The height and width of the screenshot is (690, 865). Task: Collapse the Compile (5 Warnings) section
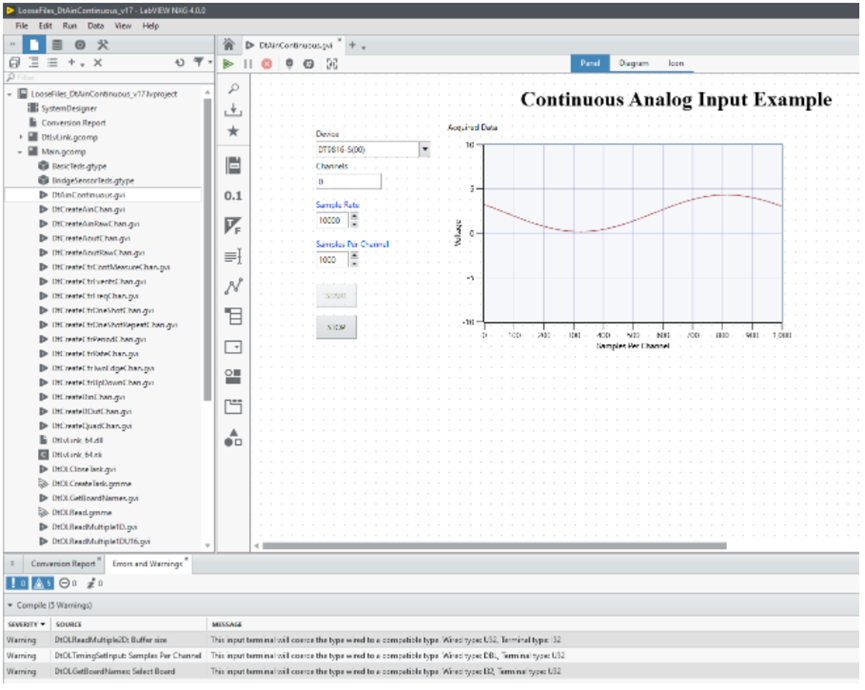pyautogui.click(x=11, y=605)
